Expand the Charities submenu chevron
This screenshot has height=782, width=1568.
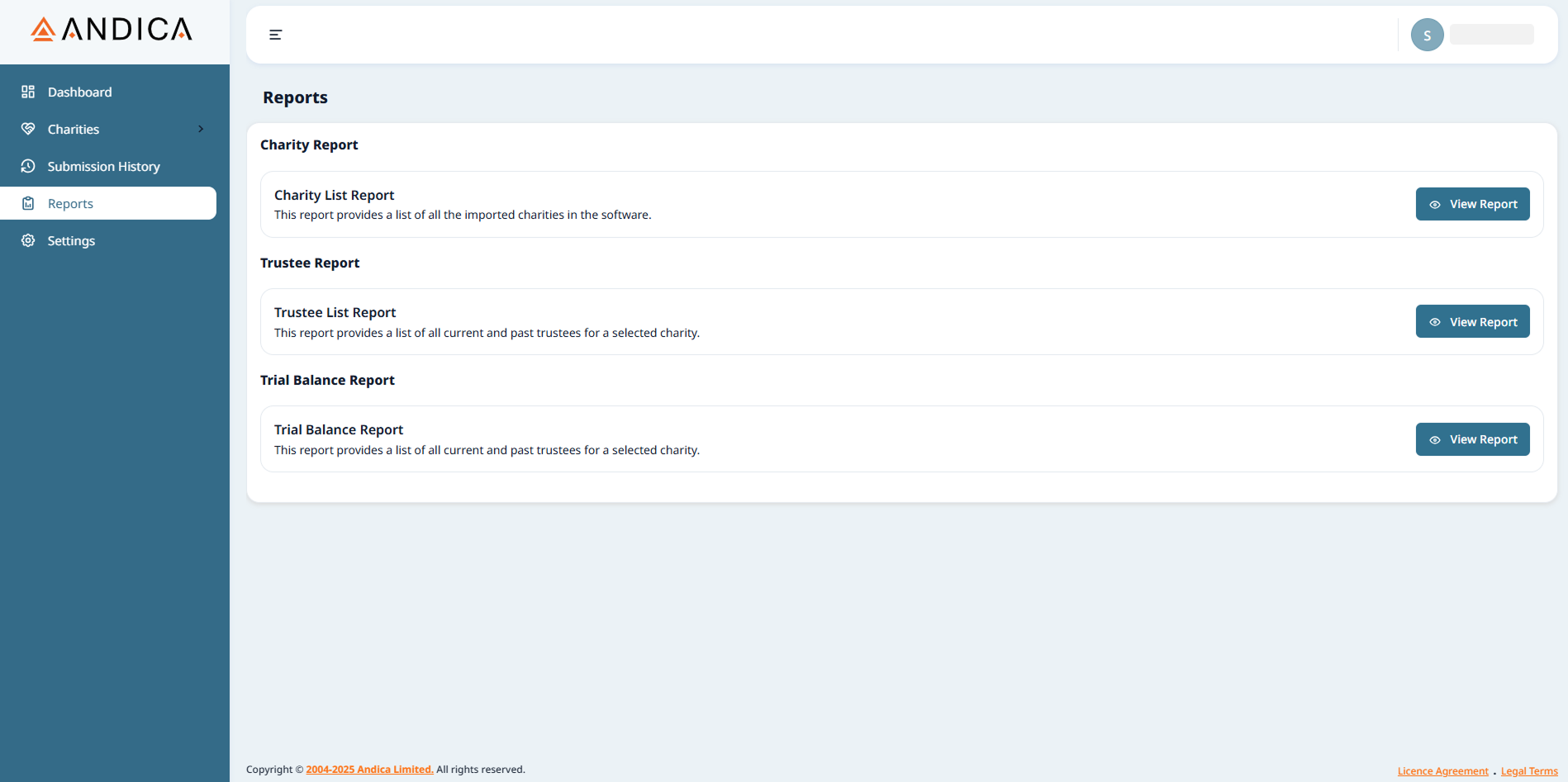(x=200, y=129)
